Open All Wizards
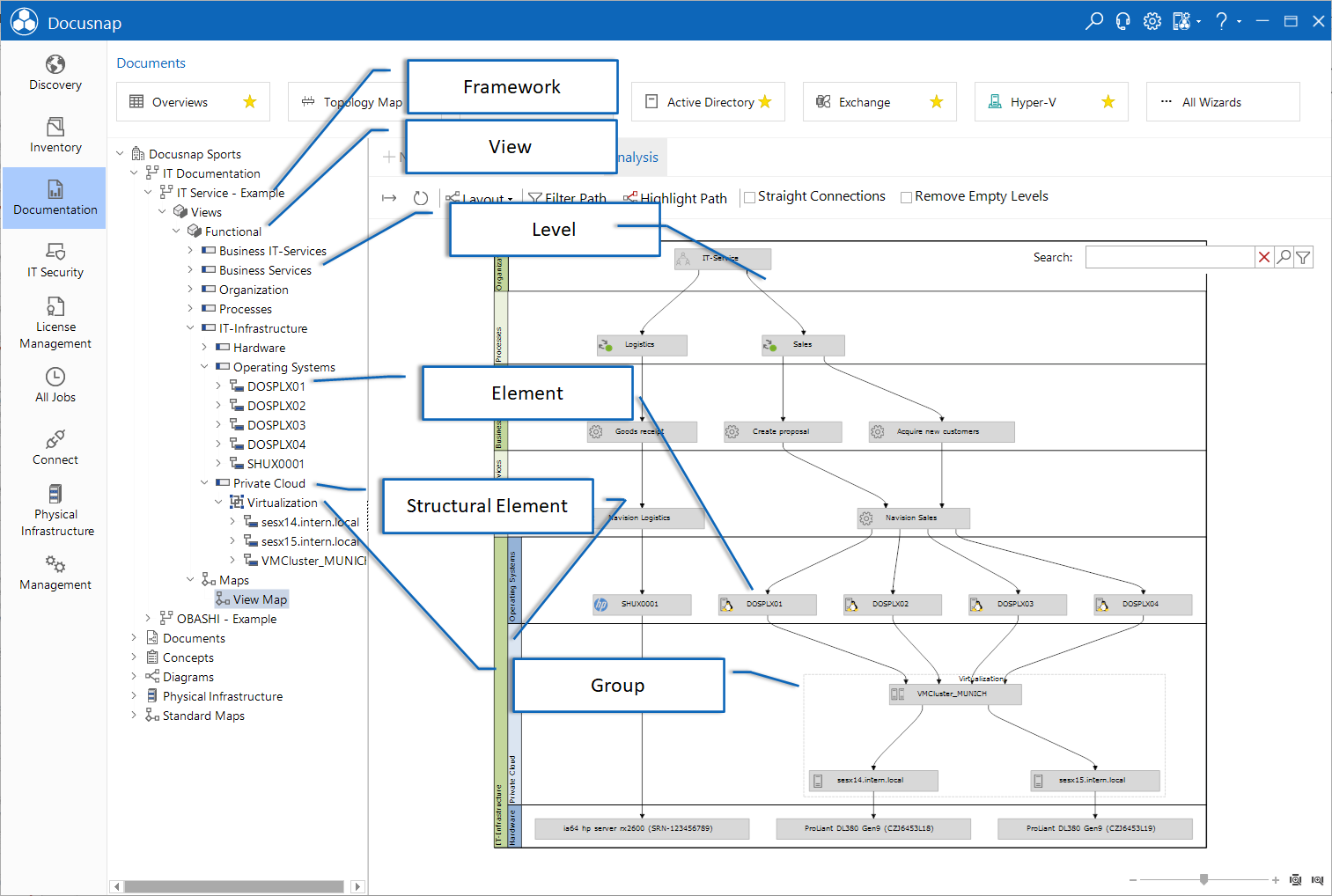This screenshot has width=1332, height=896. 1223,102
